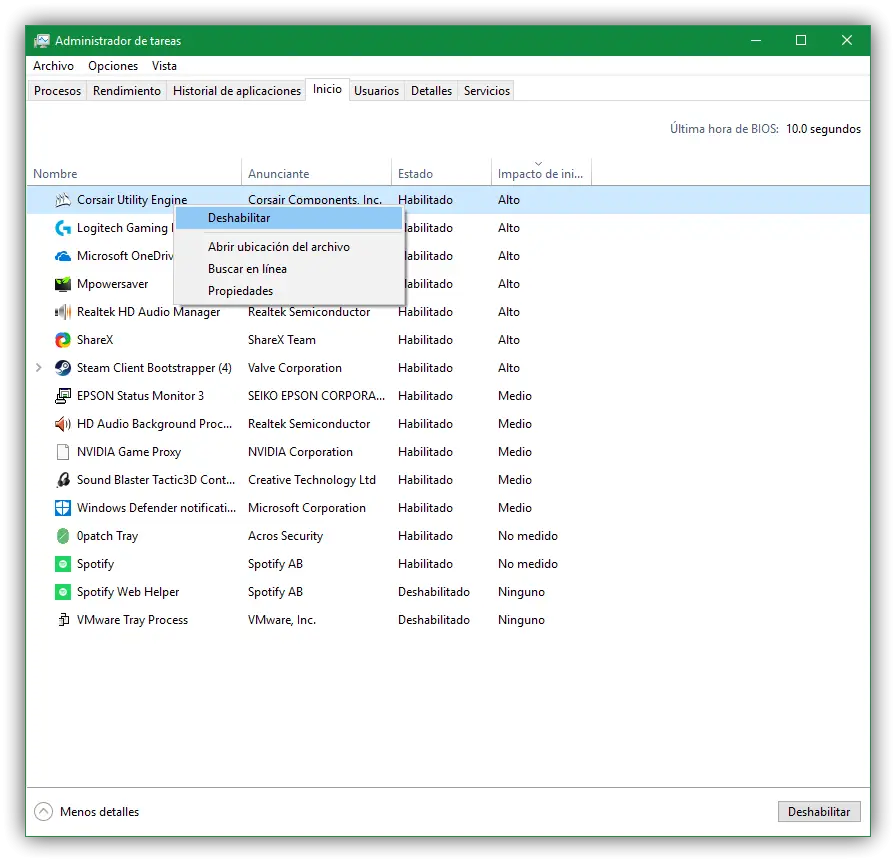Screen dimensions: 896x862
Task: Select the Inicio tab
Action: point(327,89)
